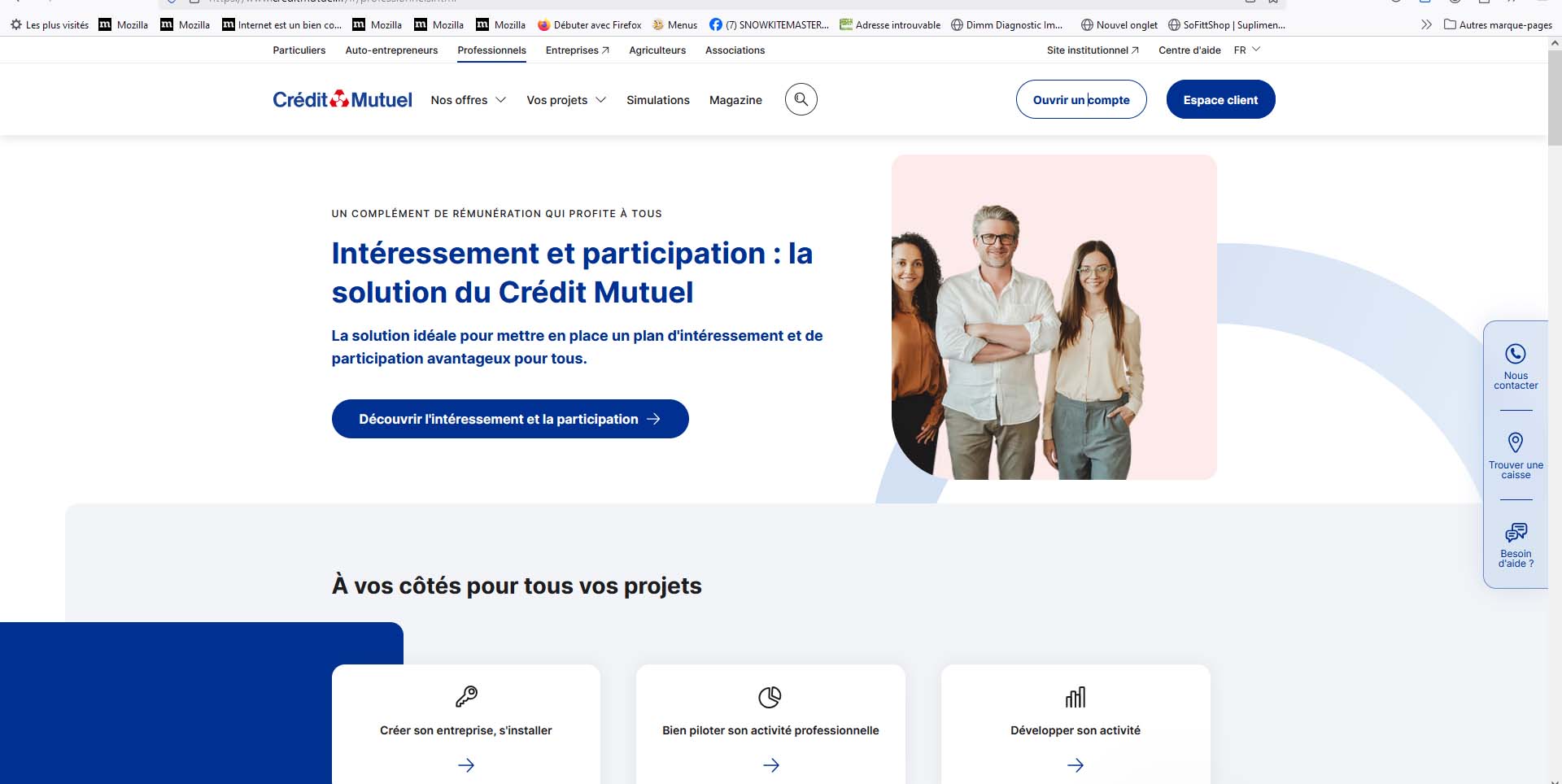
Task: Switch to the Agriculteurs tab
Action: (657, 50)
